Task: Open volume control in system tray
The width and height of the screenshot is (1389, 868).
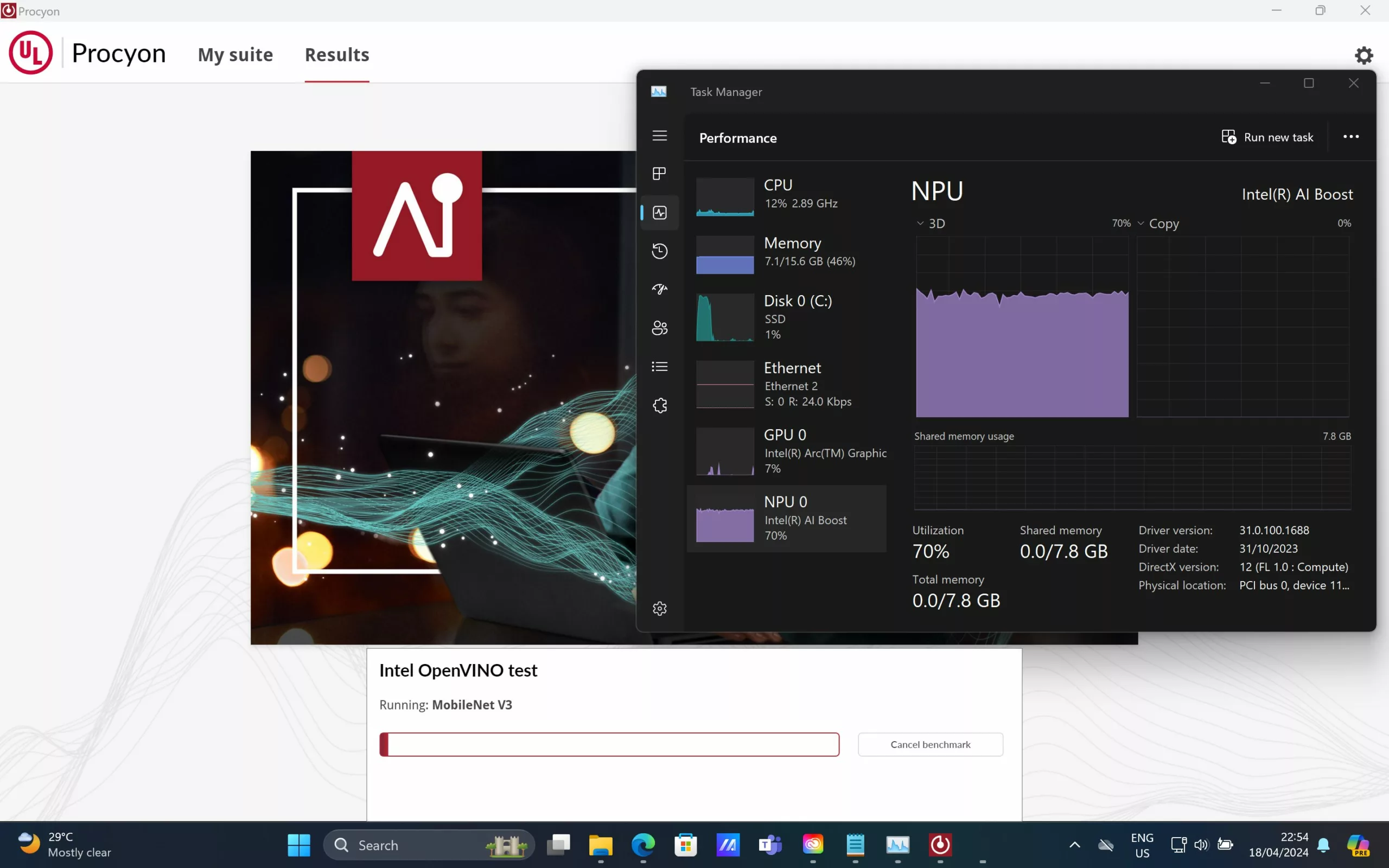Action: (1201, 845)
